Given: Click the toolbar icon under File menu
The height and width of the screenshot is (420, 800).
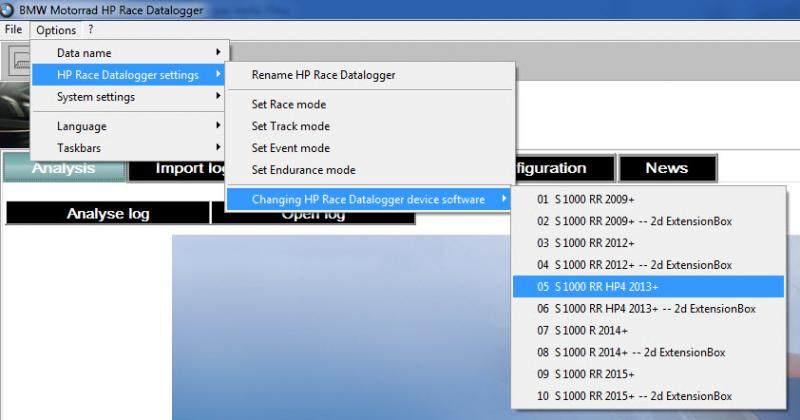Looking at the screenshot, I should coord(19,60).
